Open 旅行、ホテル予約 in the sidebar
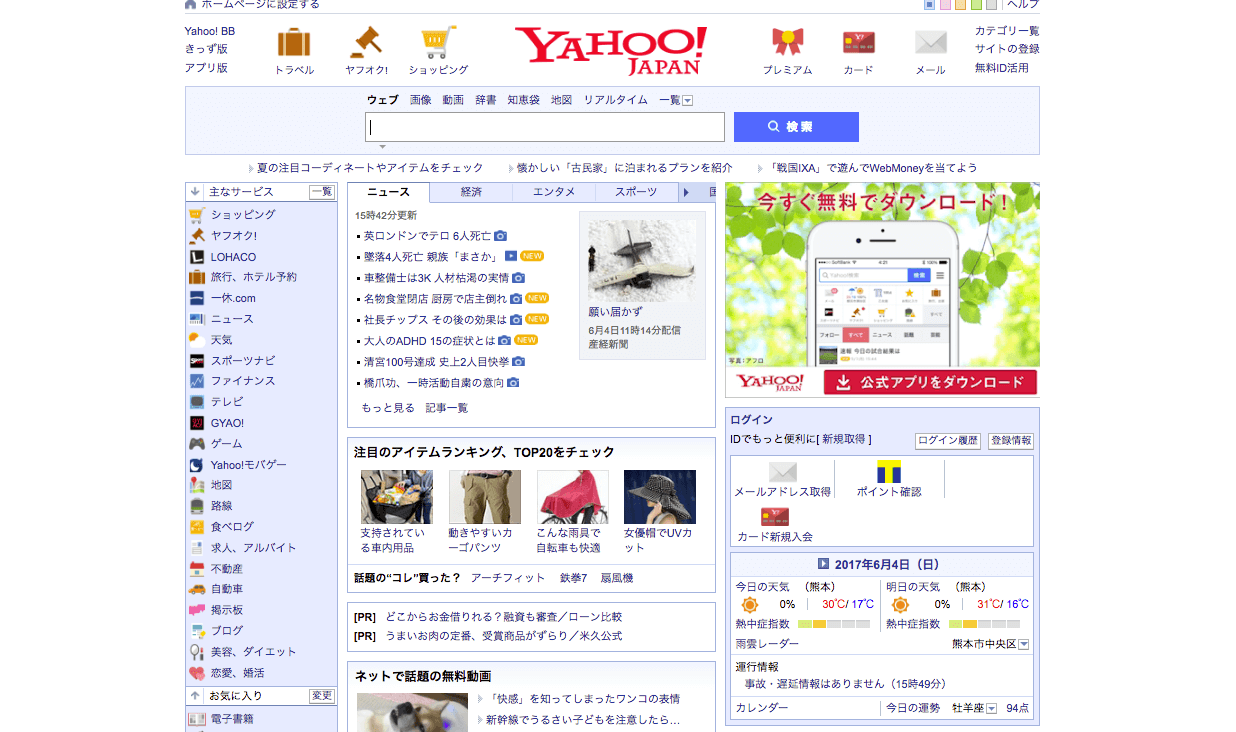1236x732 pixels. (x=253, y=277)
